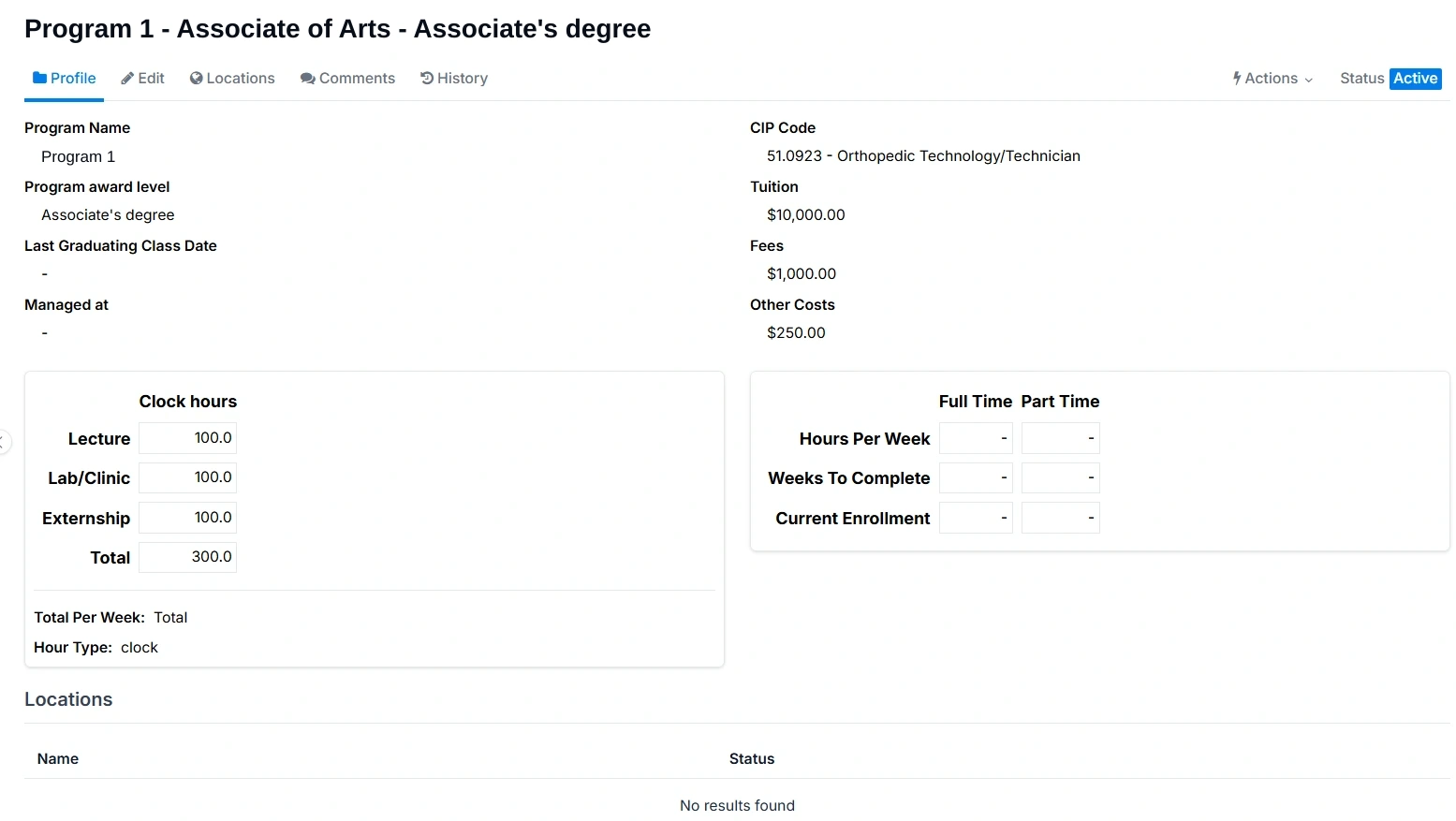Click the speech bubbles icon beside Comments

click(307, 79)
